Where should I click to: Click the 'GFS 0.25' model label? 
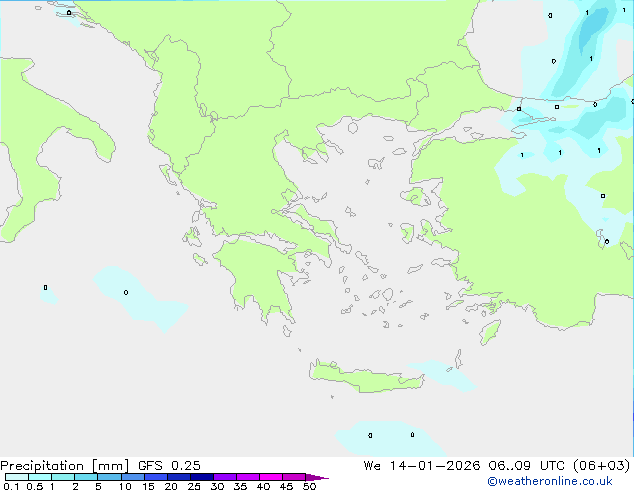(169, 466)
